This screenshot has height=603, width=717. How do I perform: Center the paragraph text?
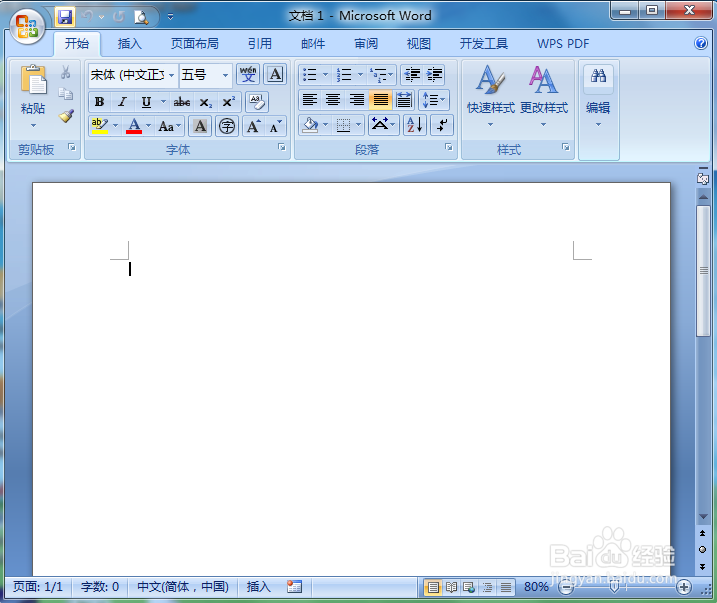[x=333, y=100]
